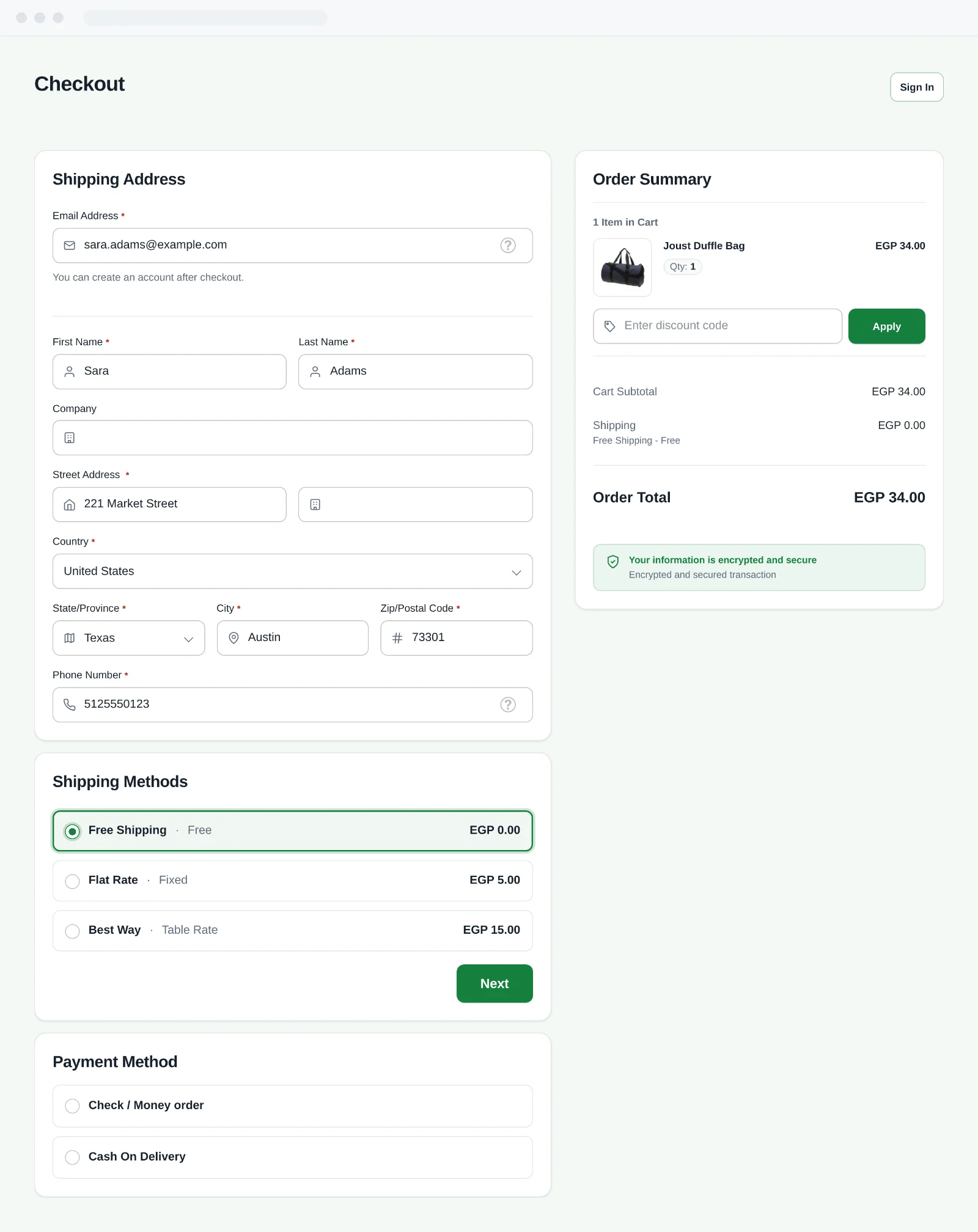
Task: Click the Next button under Shipping Methods
Action: point(495,984)
